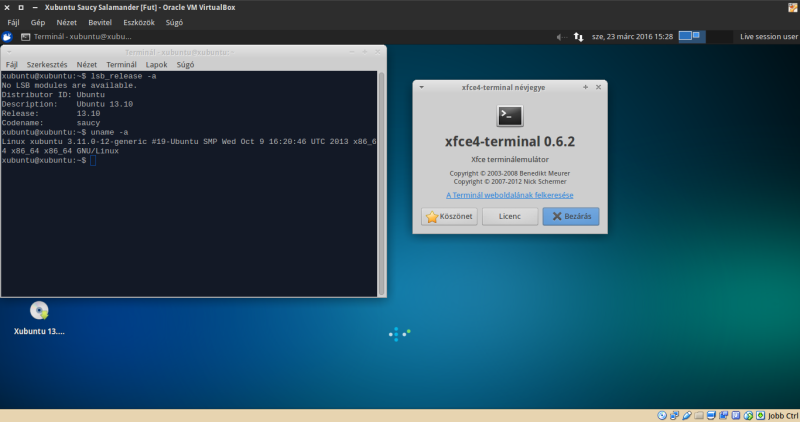Screen dimensions: 800x422
Task: Click the Licenc button
Action: [x=510, y=216]
